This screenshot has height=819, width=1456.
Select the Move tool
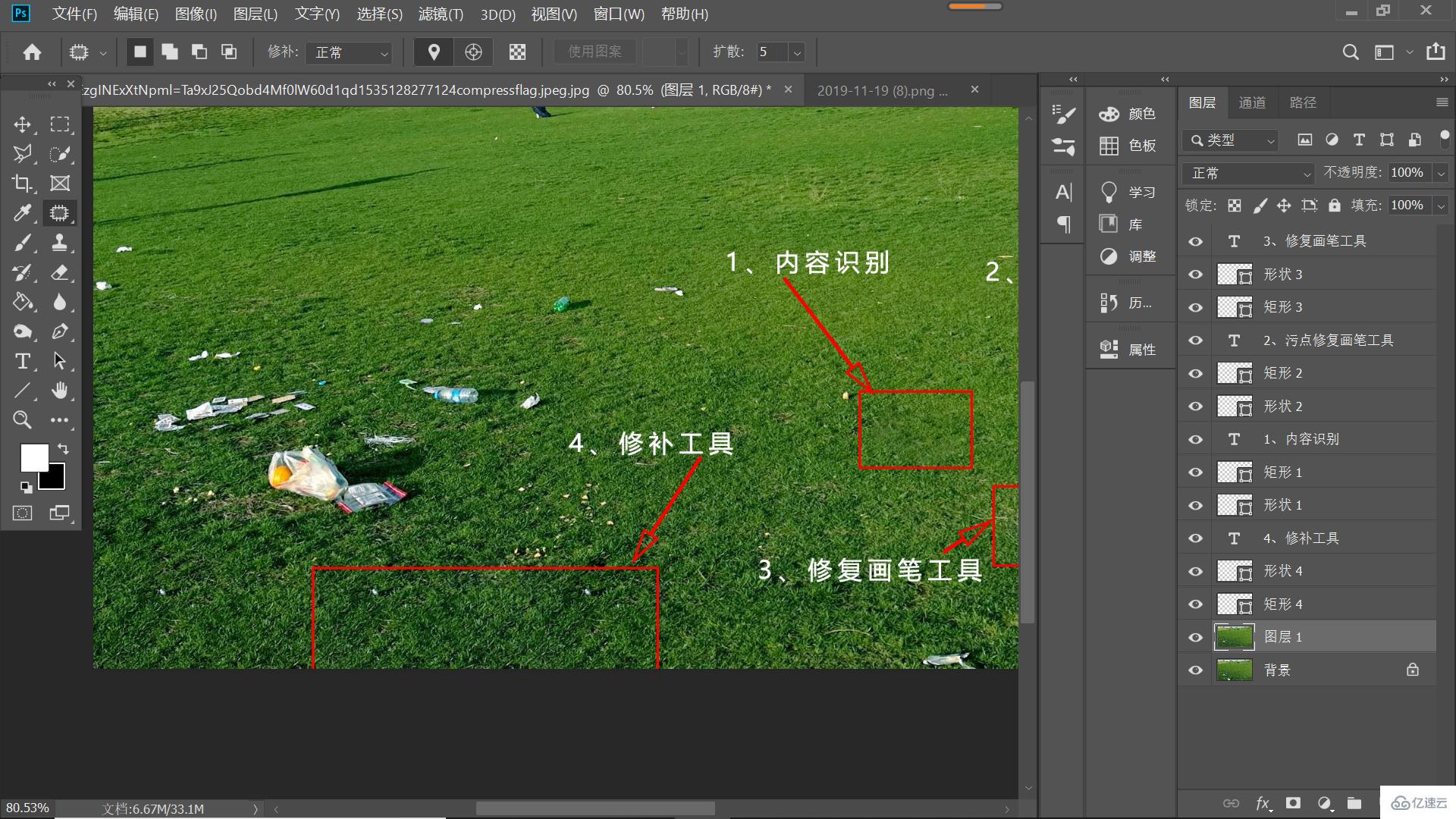[23, 124]
